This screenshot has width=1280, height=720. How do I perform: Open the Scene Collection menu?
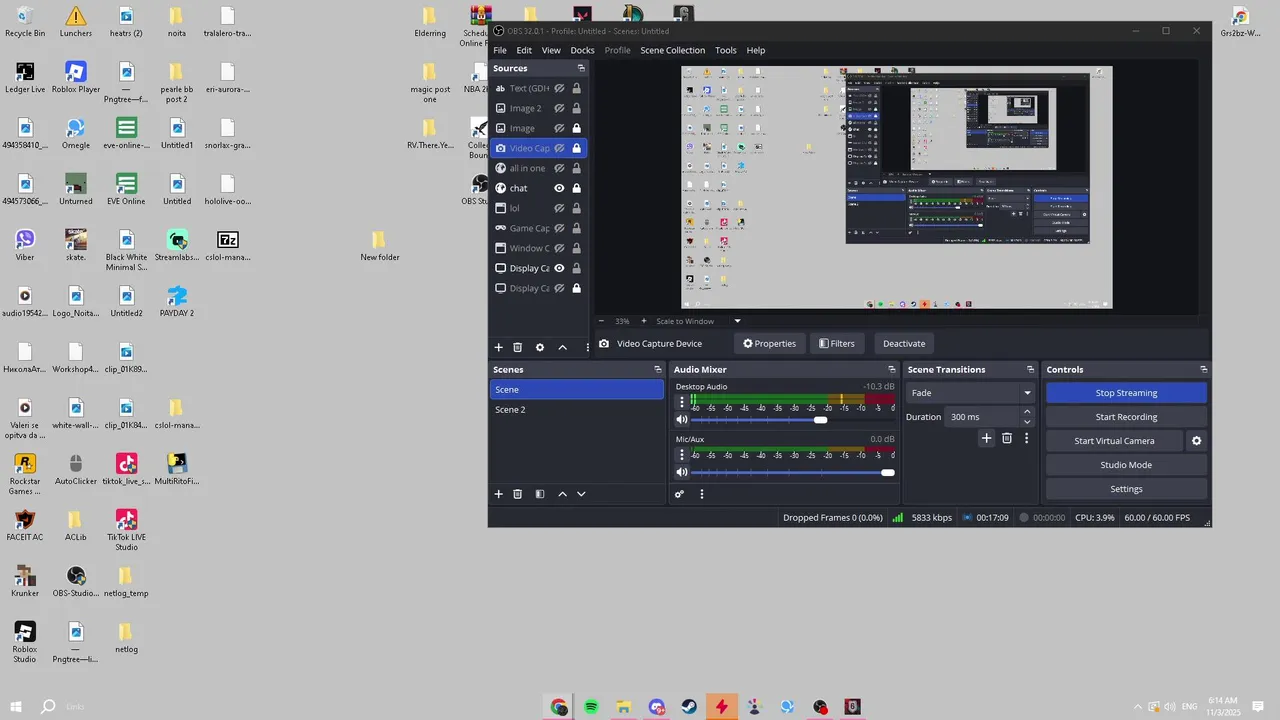[673, 50]
